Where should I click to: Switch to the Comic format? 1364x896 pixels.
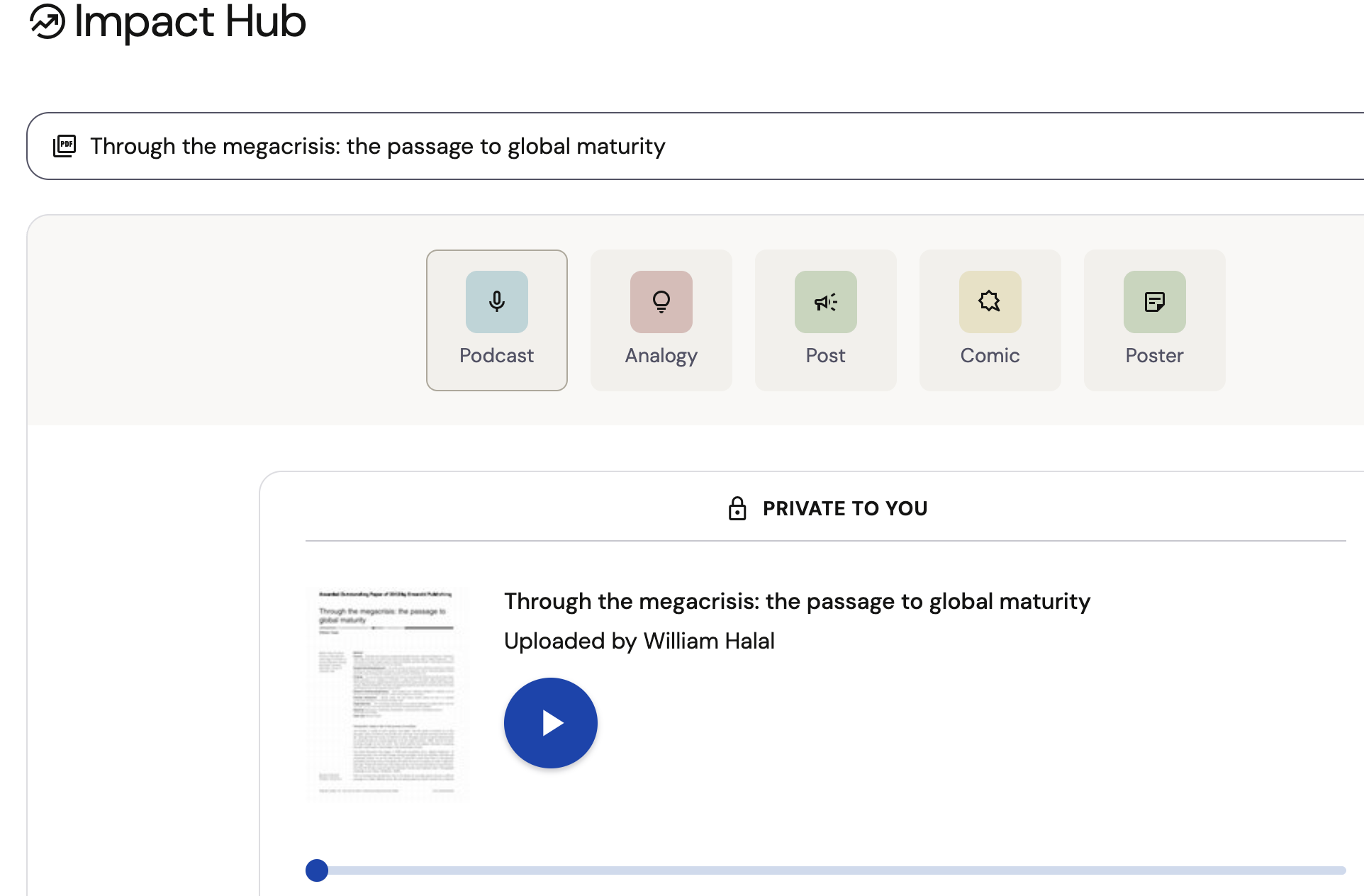990,320
